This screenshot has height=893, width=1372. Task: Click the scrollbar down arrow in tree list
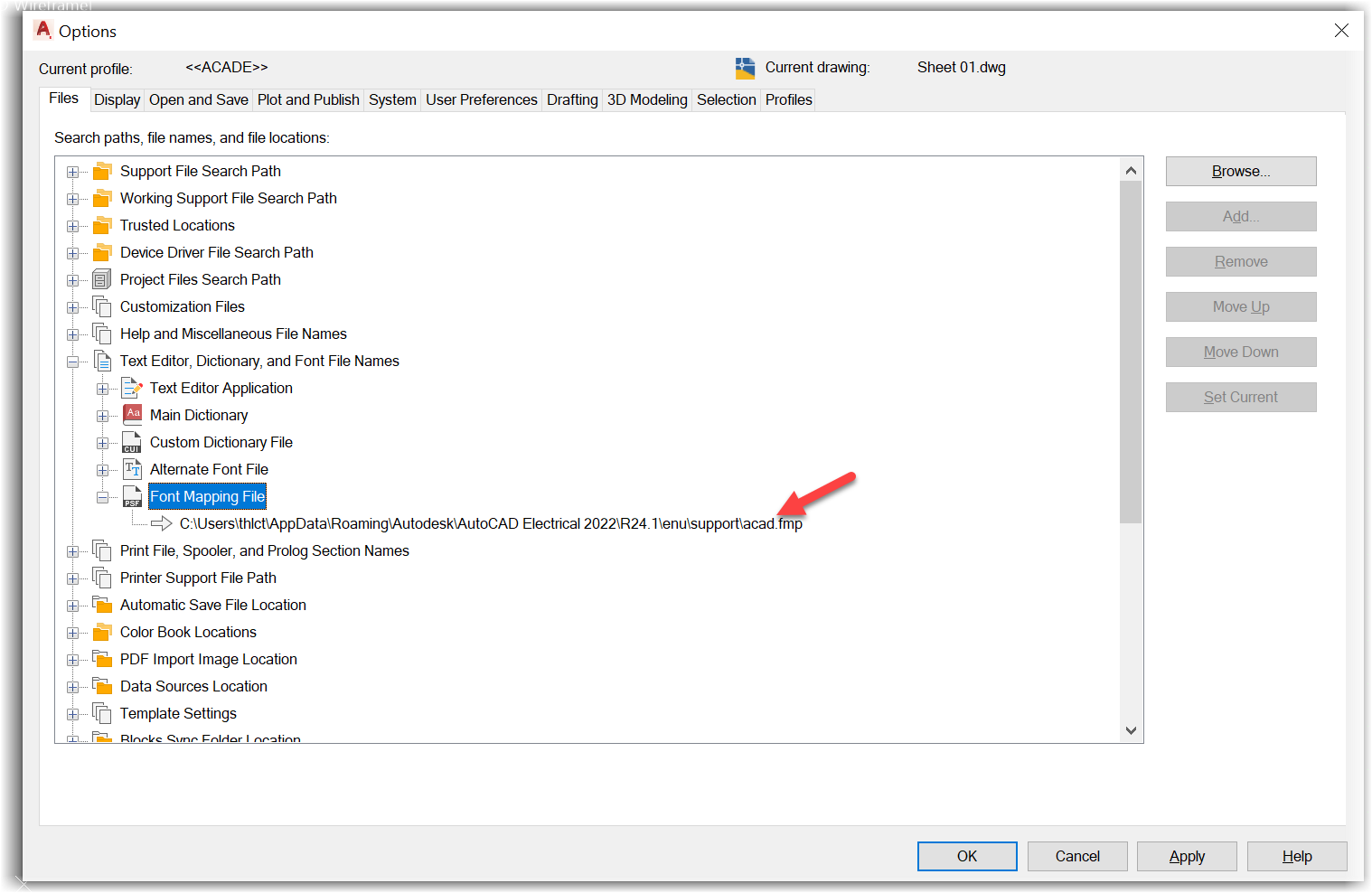[x=1131, y=730]
